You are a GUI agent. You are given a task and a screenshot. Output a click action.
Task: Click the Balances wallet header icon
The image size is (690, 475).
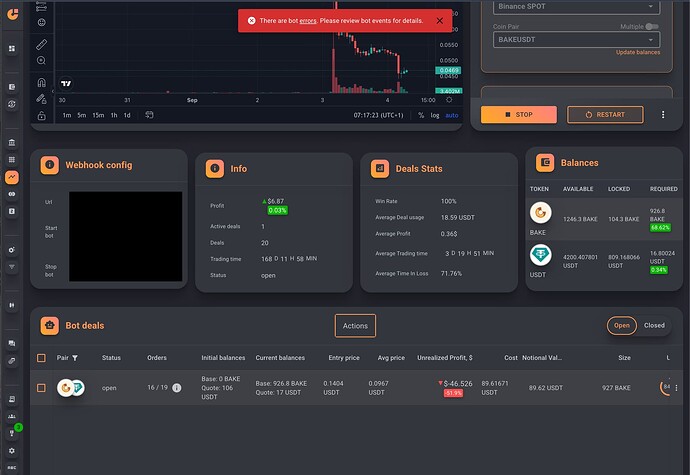(545, 162)
